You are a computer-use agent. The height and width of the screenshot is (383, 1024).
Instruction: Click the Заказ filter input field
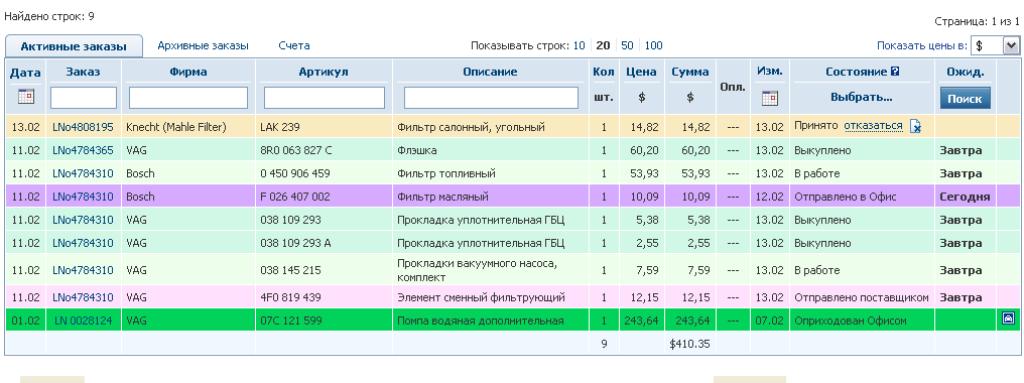coord(84,98)
